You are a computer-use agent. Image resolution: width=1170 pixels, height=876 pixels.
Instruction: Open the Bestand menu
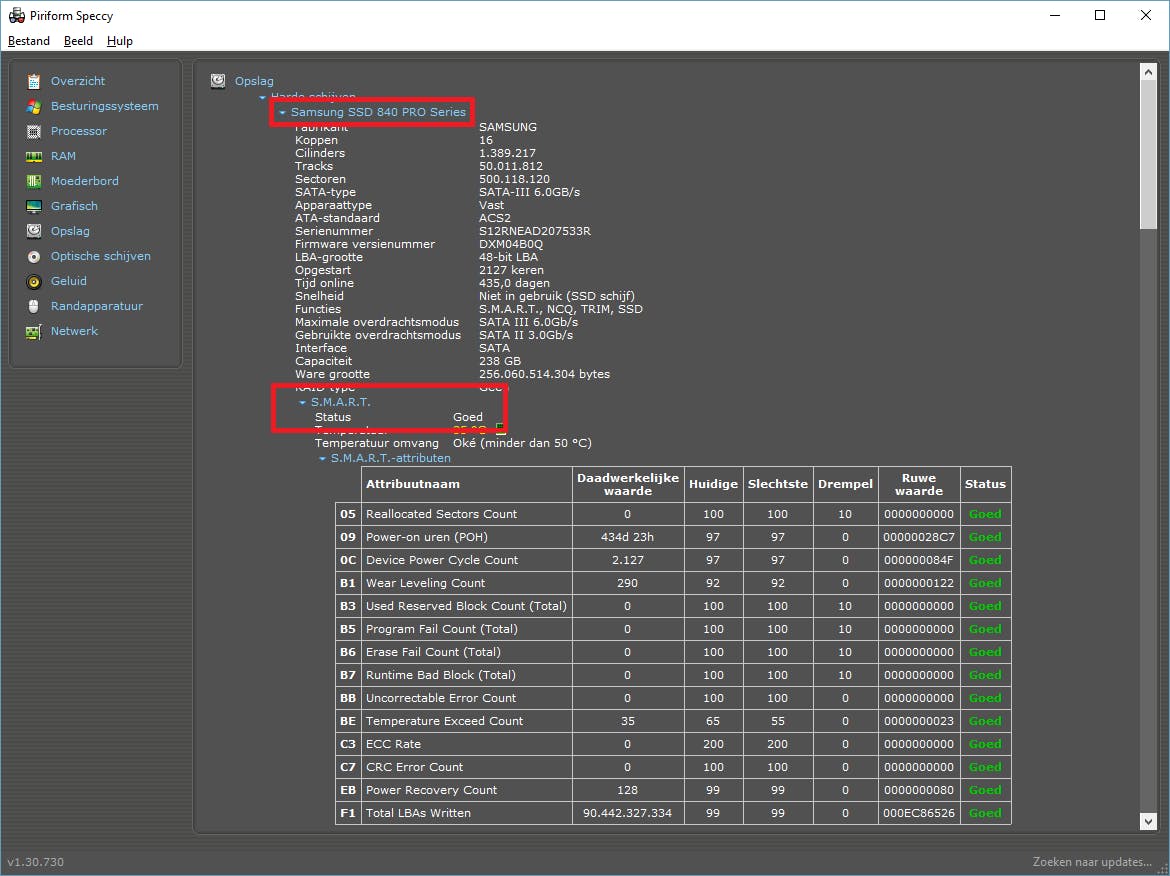pos(28,41)
